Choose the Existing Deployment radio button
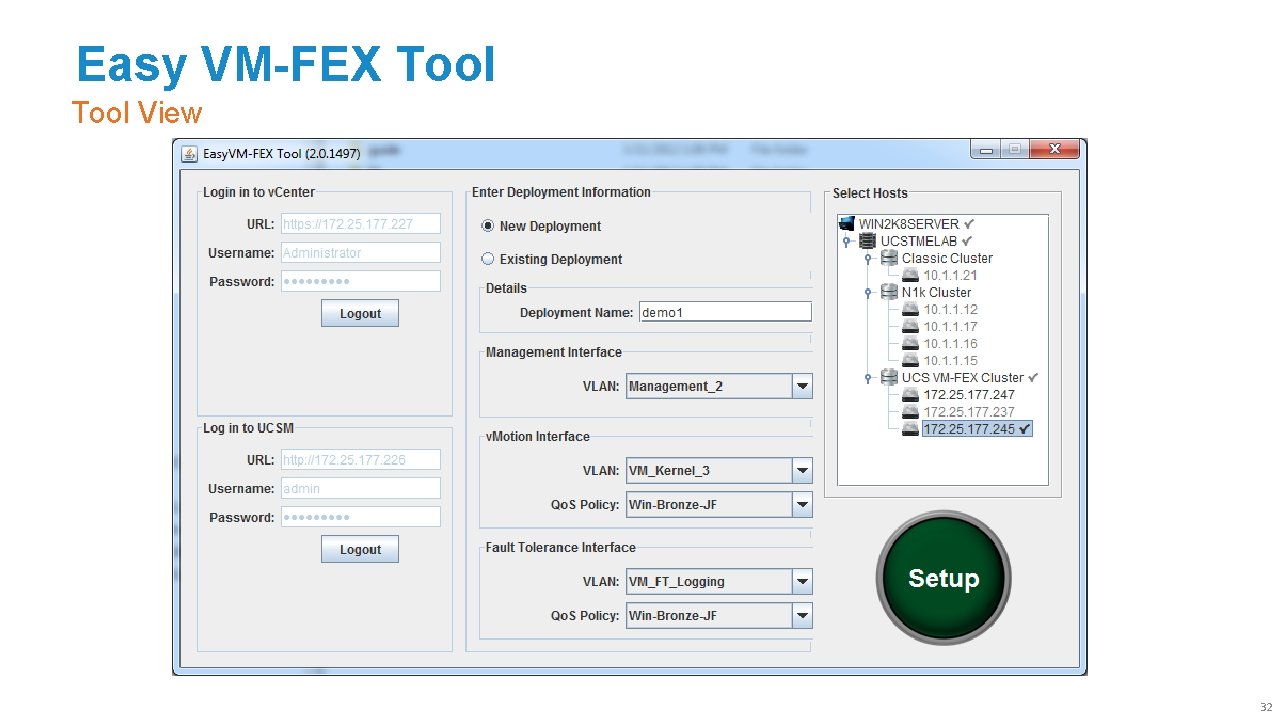1280x720 pixels. coord(488,259)
